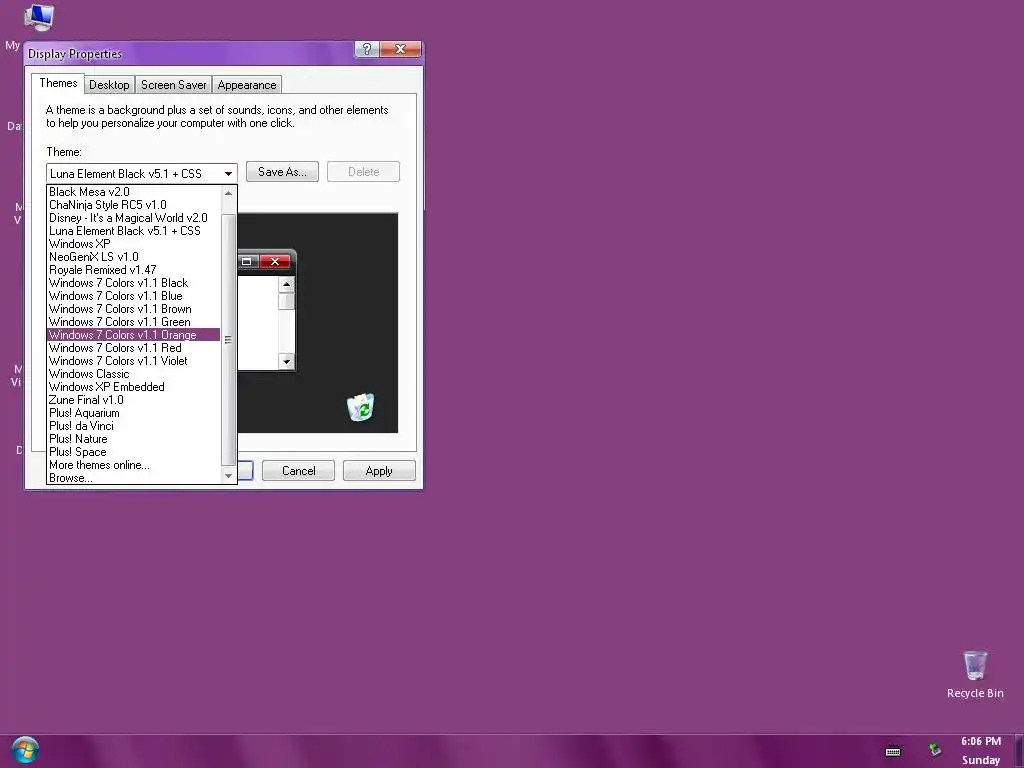1024x768 pixels.
Task: Select Disney - It's a Magical World v2.0
Action: [x=134, y=217]
